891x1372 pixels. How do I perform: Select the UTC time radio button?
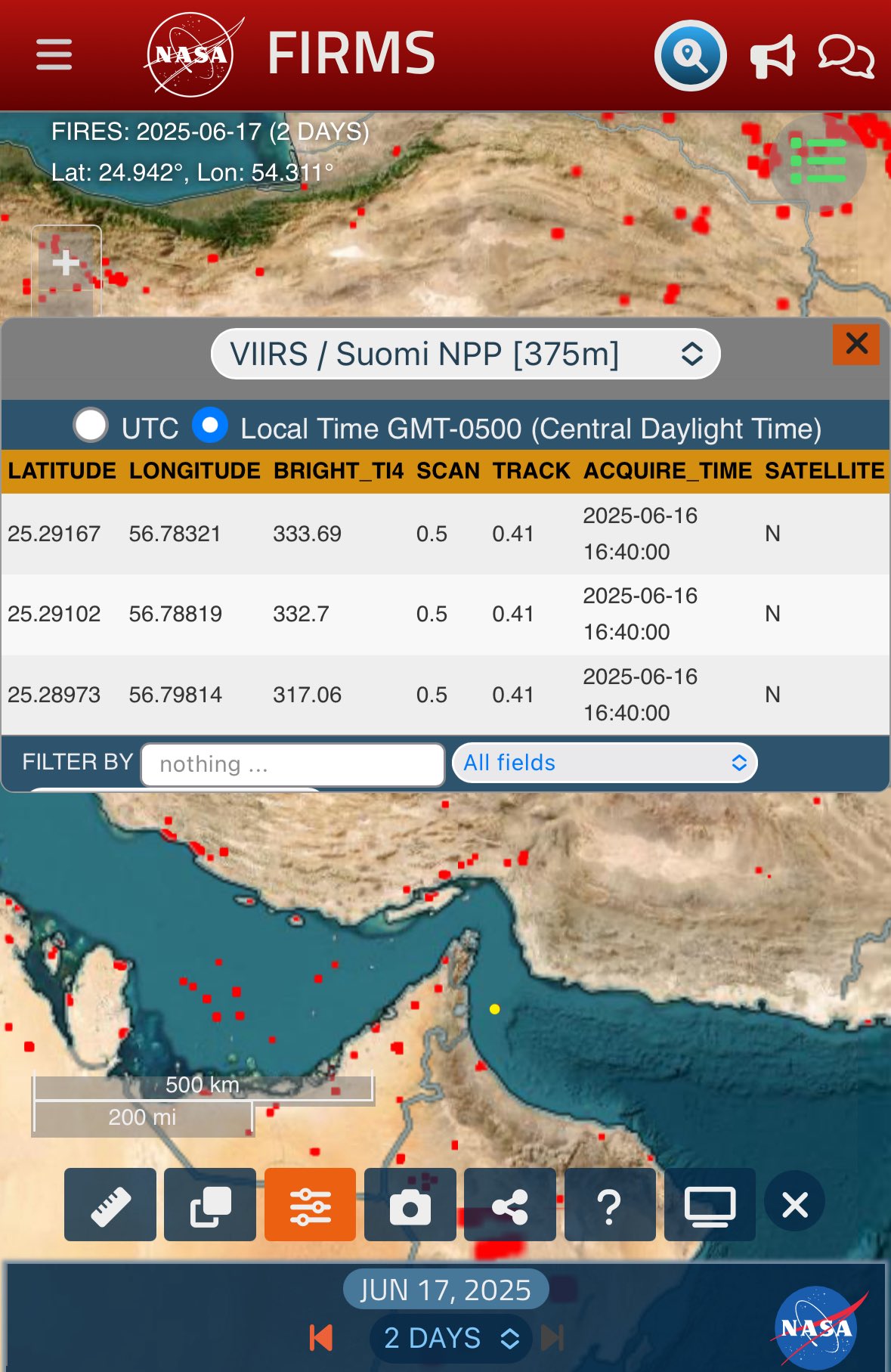point(91,425)
